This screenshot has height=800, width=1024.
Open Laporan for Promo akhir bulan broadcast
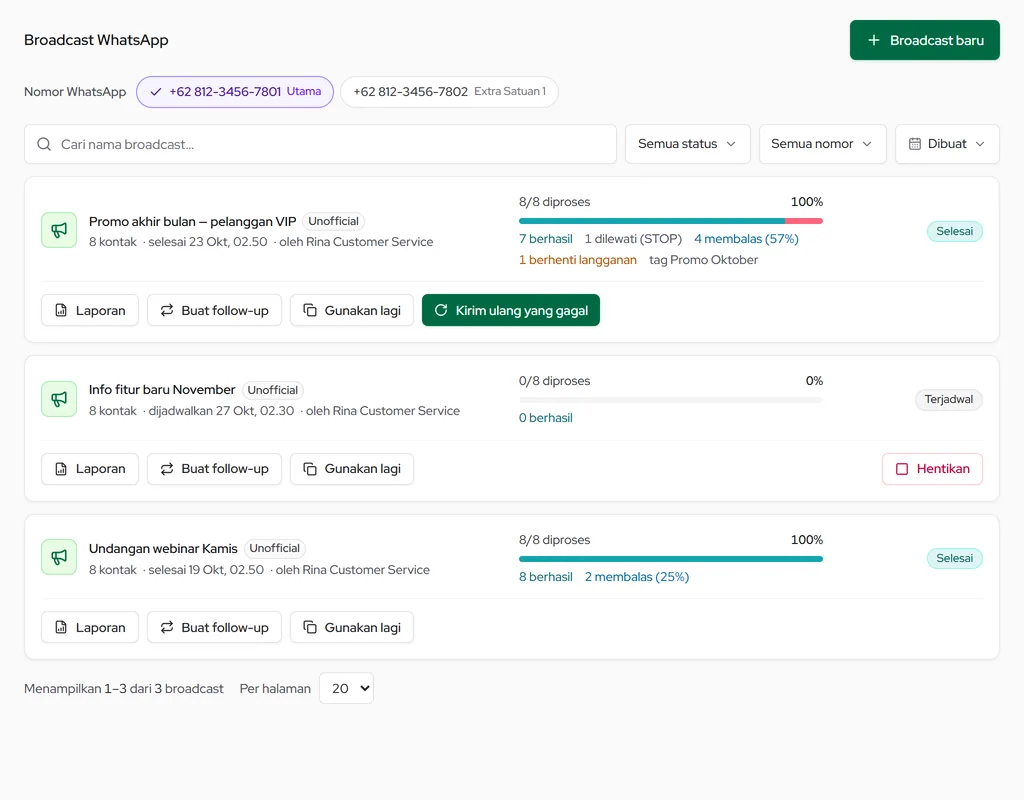click(x=90, y=310)
